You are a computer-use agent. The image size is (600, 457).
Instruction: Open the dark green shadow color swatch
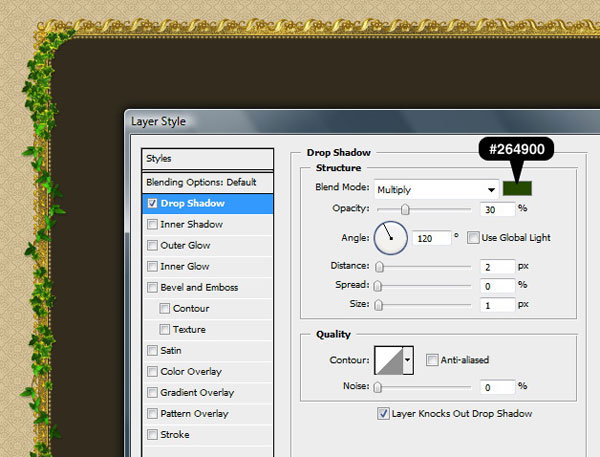[x=517, y=189]
